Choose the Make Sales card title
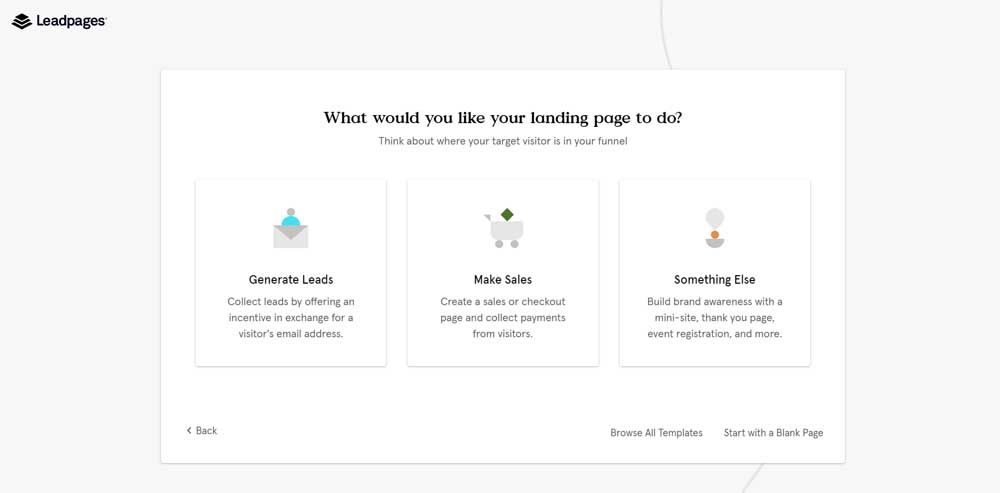The height and width of the screenshot is (493, 1000). tap(503, 279)
